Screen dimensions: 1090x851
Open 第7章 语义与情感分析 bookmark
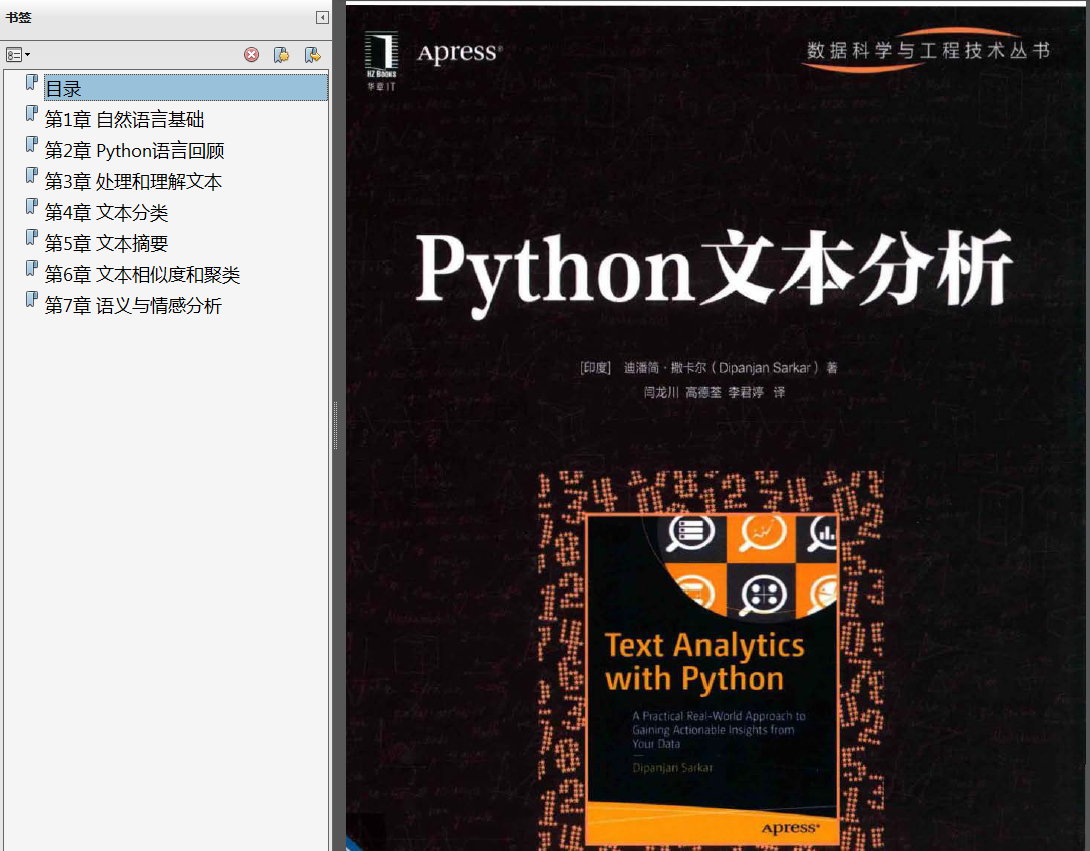point(133,305)
